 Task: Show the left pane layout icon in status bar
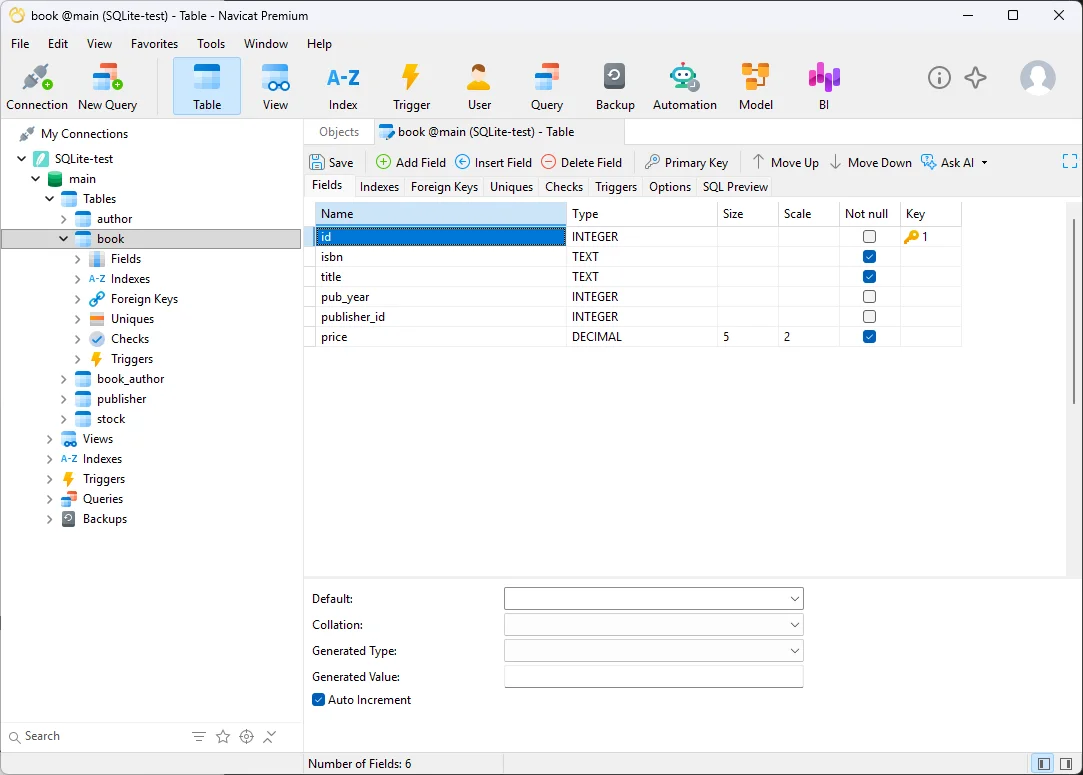pyautogui.click(x=1044, y=763)
